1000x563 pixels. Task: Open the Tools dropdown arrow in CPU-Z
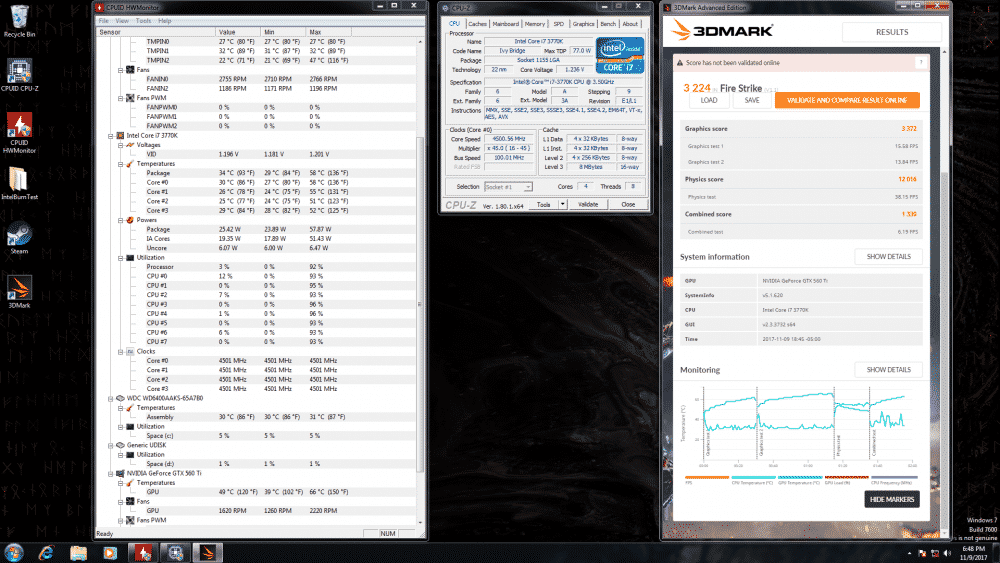click(x=562, y=205)
